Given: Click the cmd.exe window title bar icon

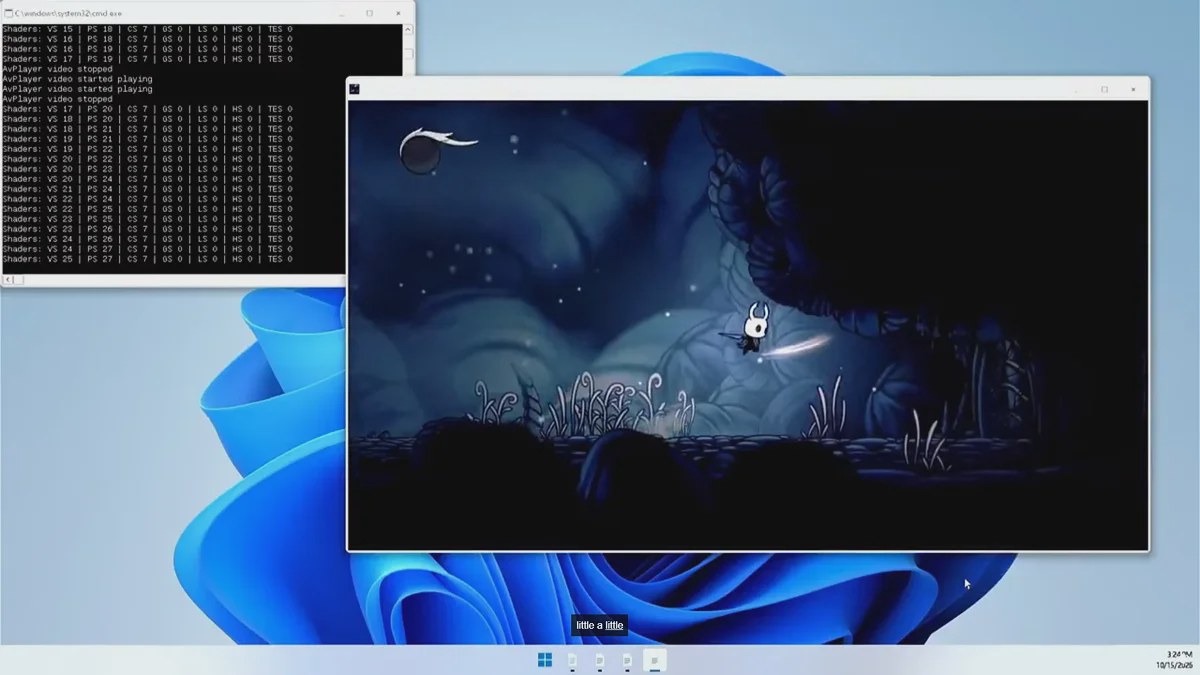Looking at the screenshot, I should point(8,13).
